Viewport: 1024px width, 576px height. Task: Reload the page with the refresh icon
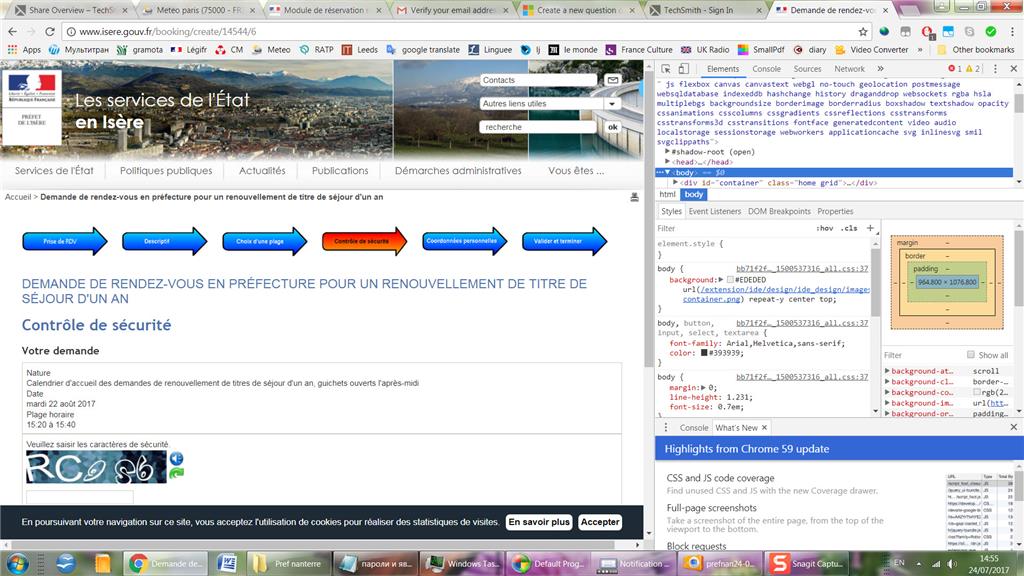click(x=50, y=31)
